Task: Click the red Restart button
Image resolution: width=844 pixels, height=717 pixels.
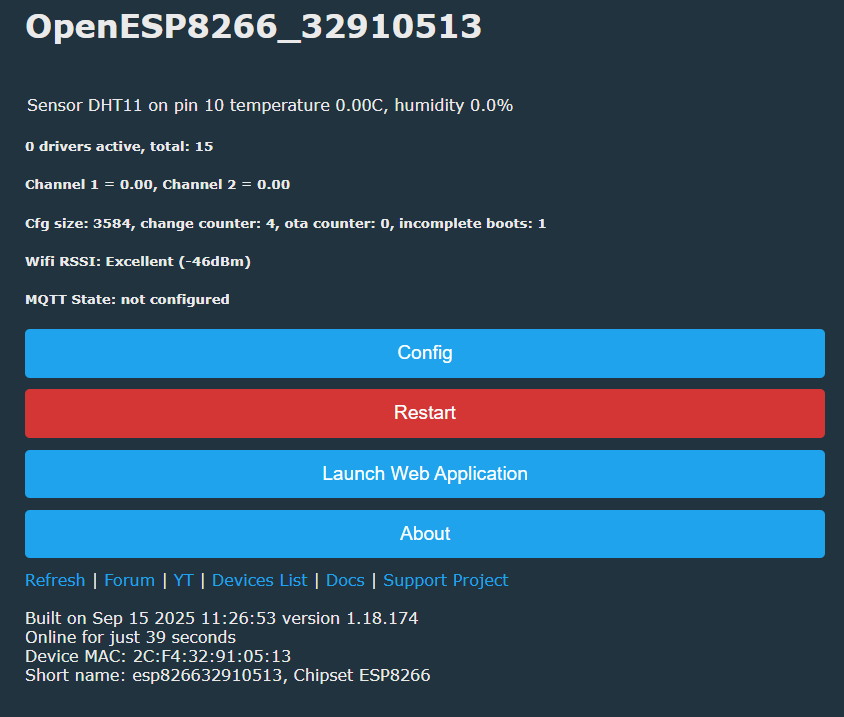Action: coord(425,413)
